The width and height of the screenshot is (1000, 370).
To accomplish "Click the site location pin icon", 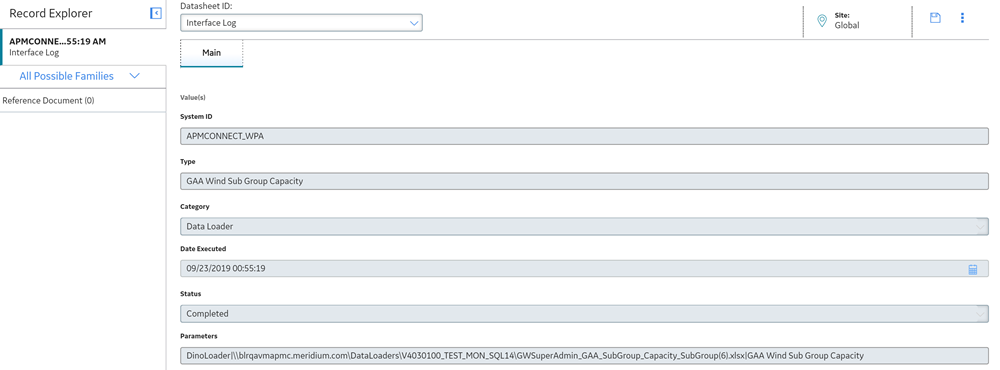I will click(822, 21).
